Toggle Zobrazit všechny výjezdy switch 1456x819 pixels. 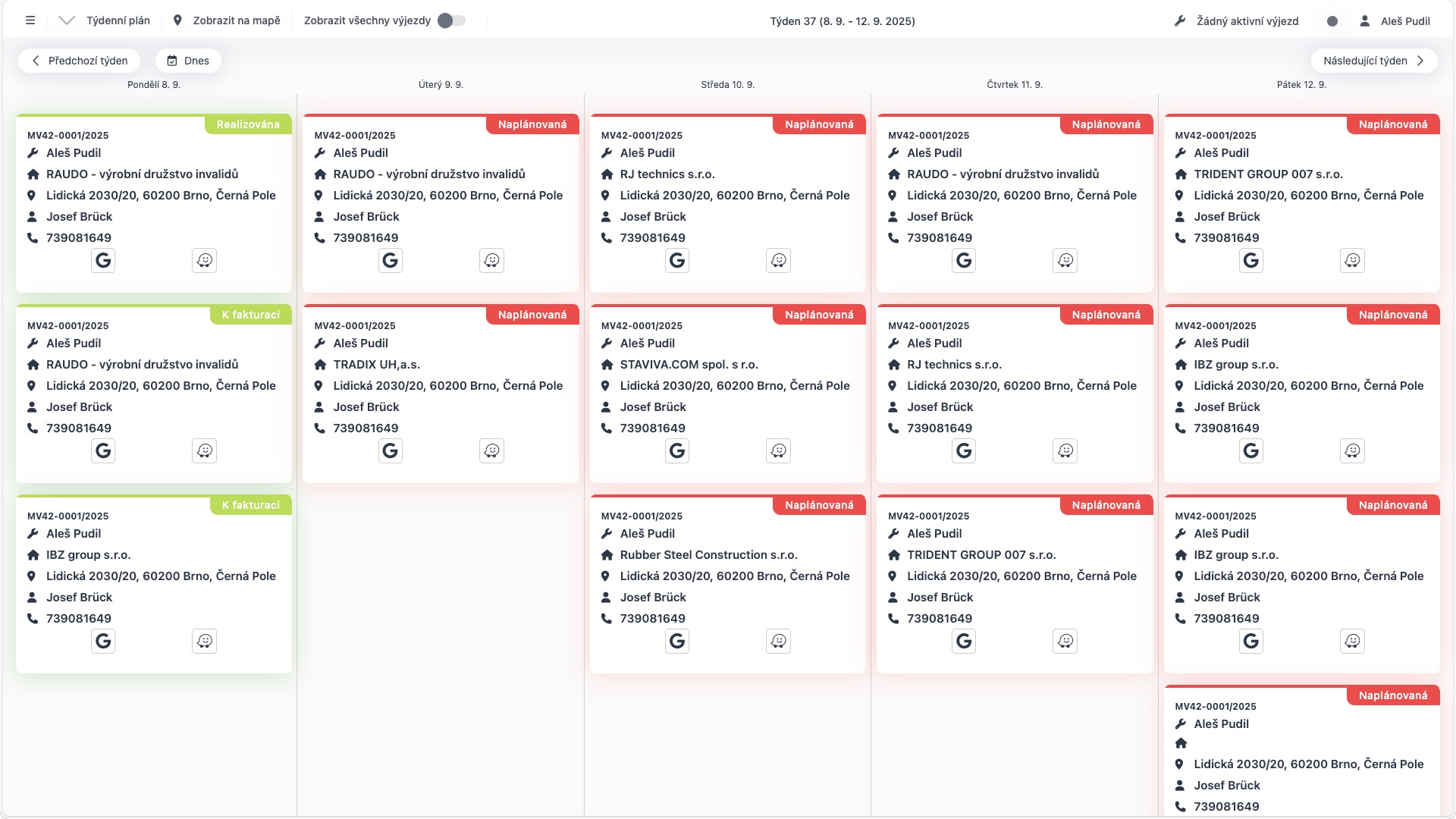[x=451, y=20]
